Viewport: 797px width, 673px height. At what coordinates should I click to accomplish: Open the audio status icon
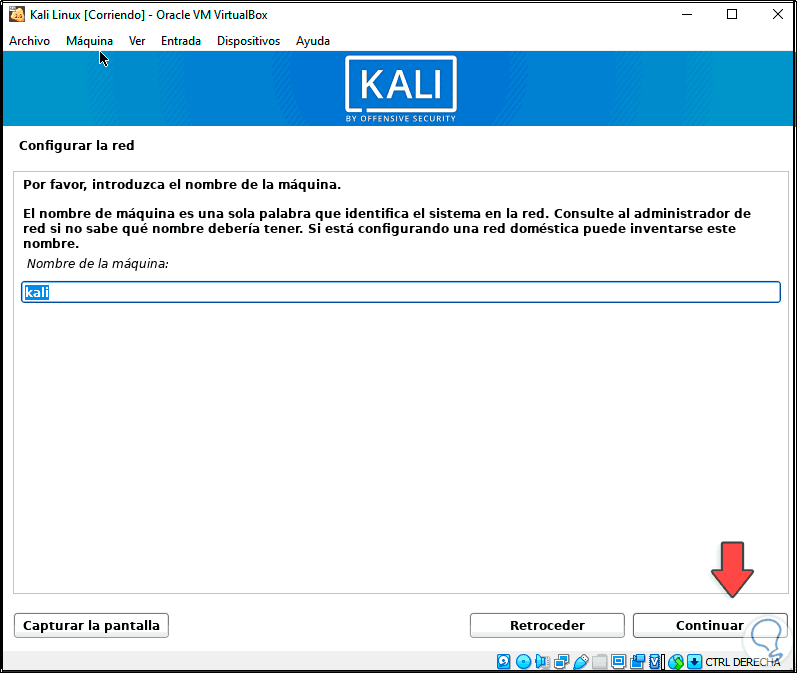coord(542,661)
